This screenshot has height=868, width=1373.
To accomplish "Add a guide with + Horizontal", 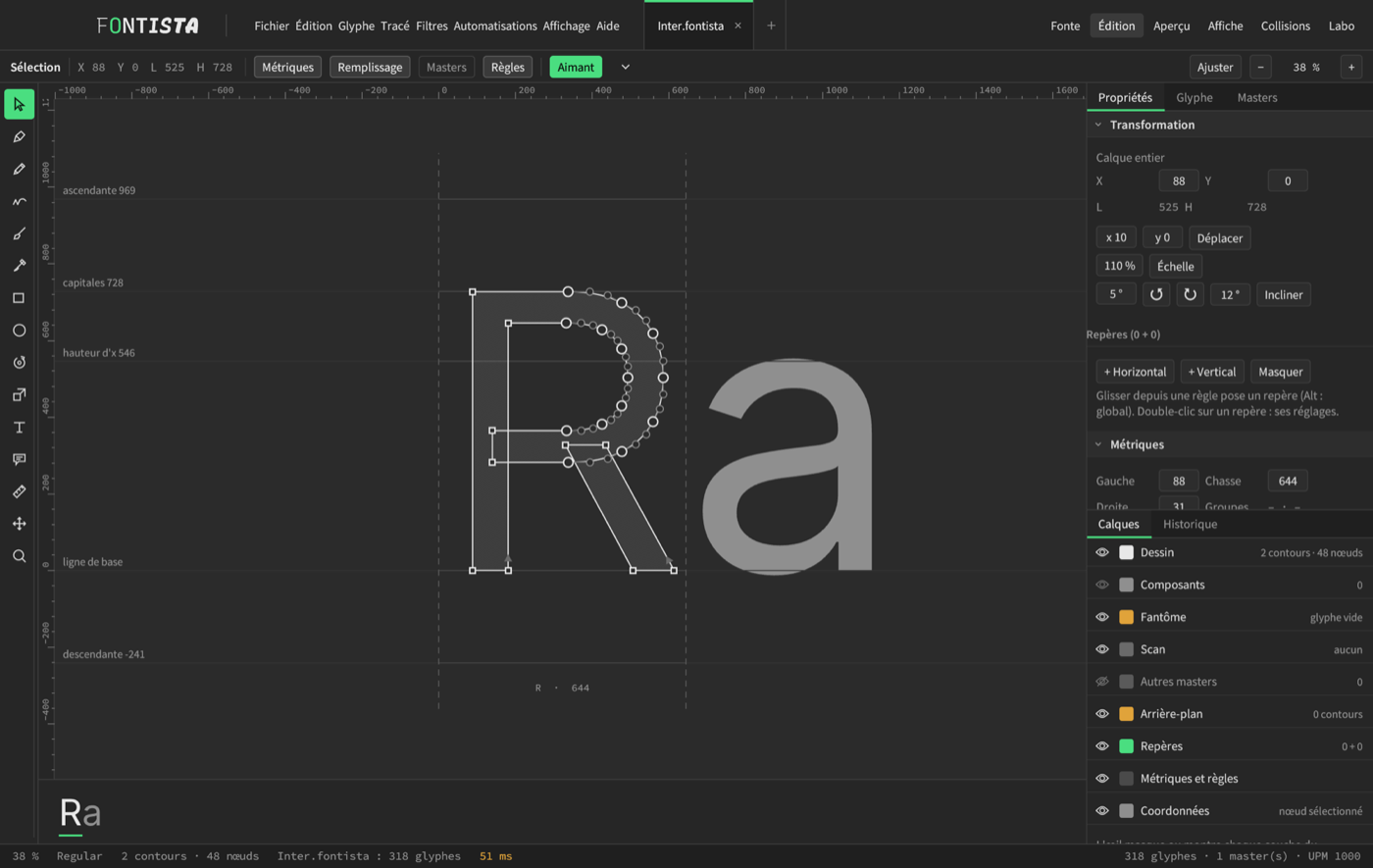I will (1135, 372).
